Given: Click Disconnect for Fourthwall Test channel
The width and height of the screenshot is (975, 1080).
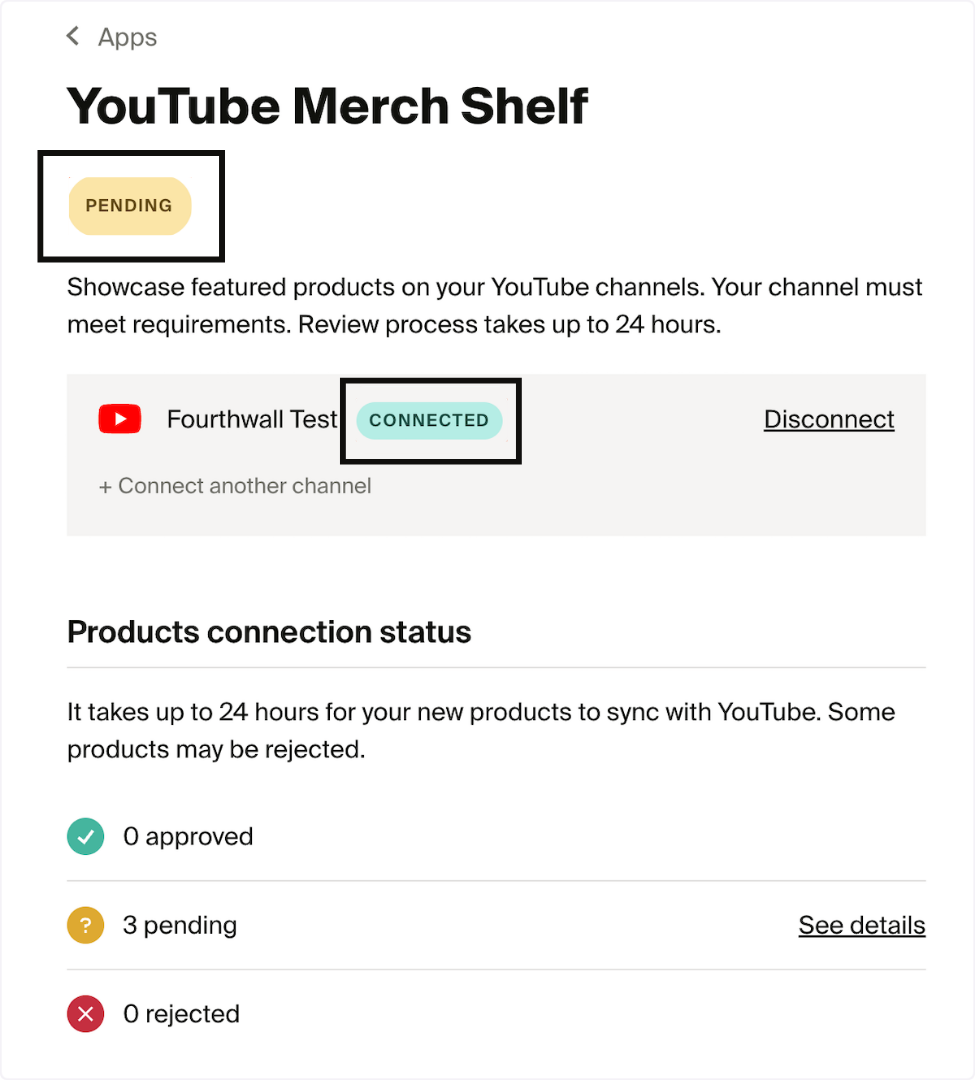Looking at the screenshot, I should 828,419.
